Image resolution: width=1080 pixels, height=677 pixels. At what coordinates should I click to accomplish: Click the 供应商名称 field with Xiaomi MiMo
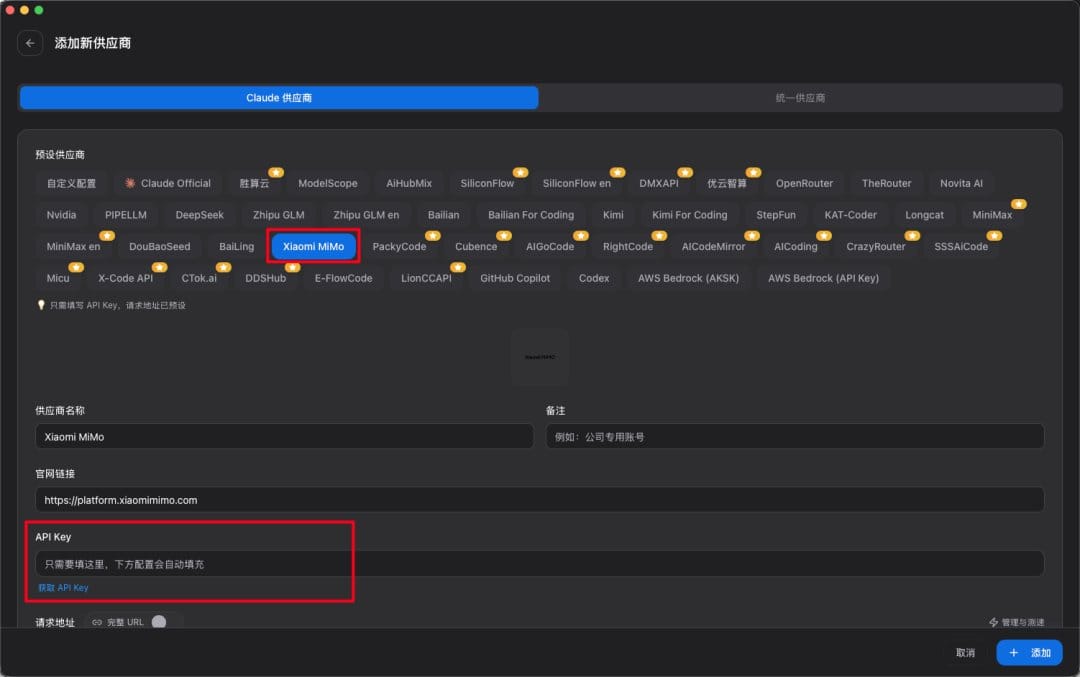click(284, 437)
